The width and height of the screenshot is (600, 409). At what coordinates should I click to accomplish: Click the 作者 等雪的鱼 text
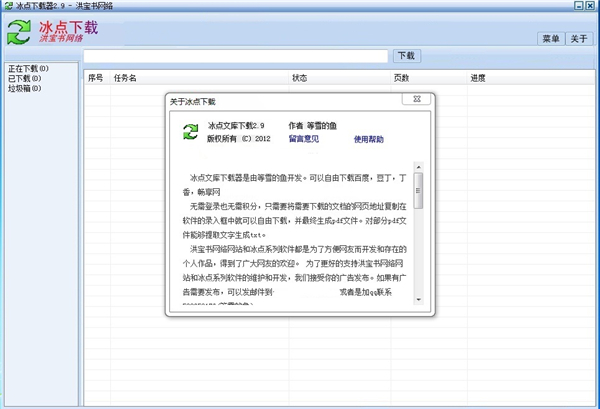pos(313,125)
